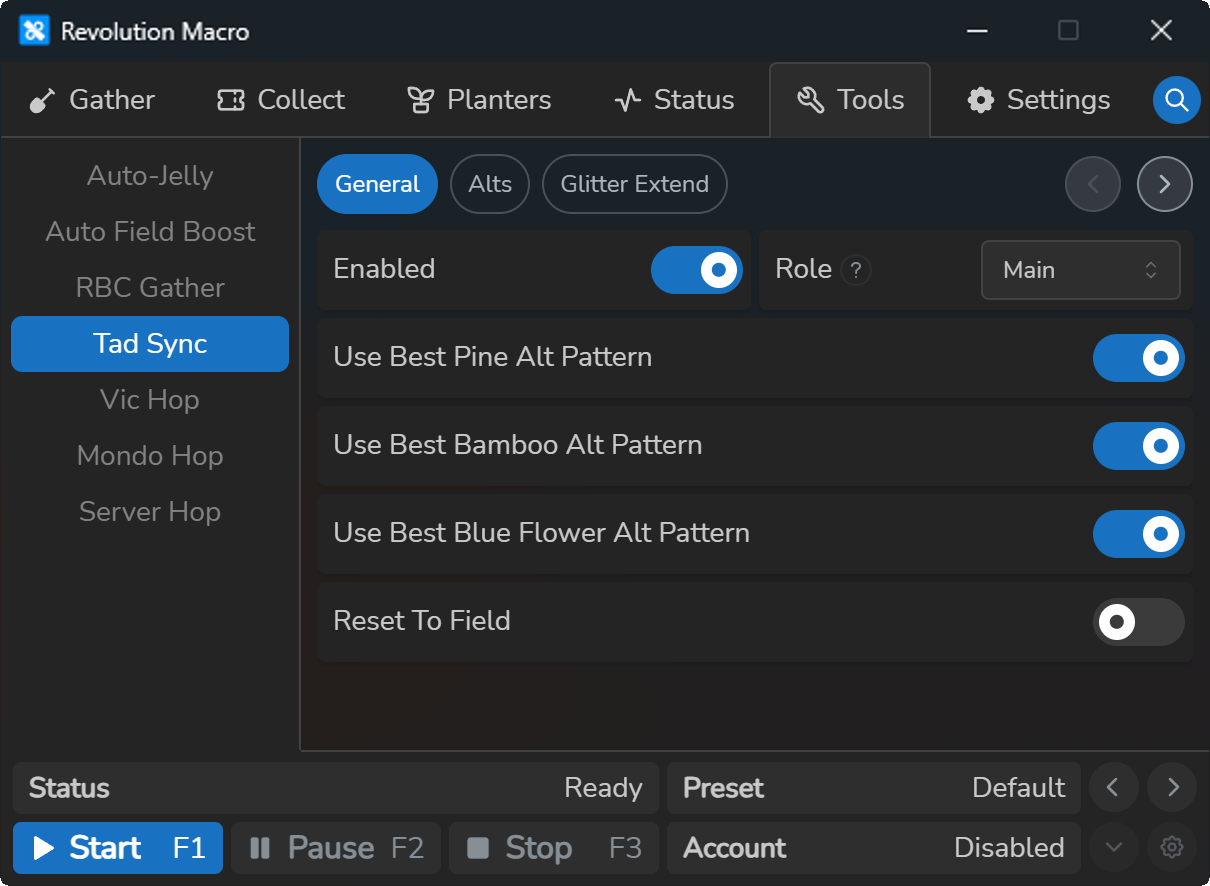Switch to the Glitter Extend sub-tab
The image size is (1210, 886).
pos(634,184)
